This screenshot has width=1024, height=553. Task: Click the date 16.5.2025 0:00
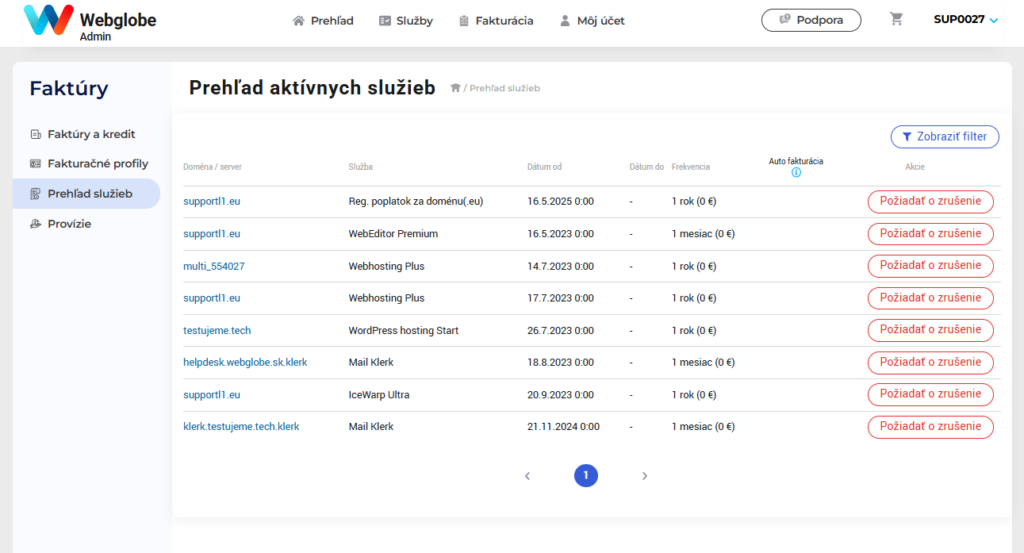(560, 202)
